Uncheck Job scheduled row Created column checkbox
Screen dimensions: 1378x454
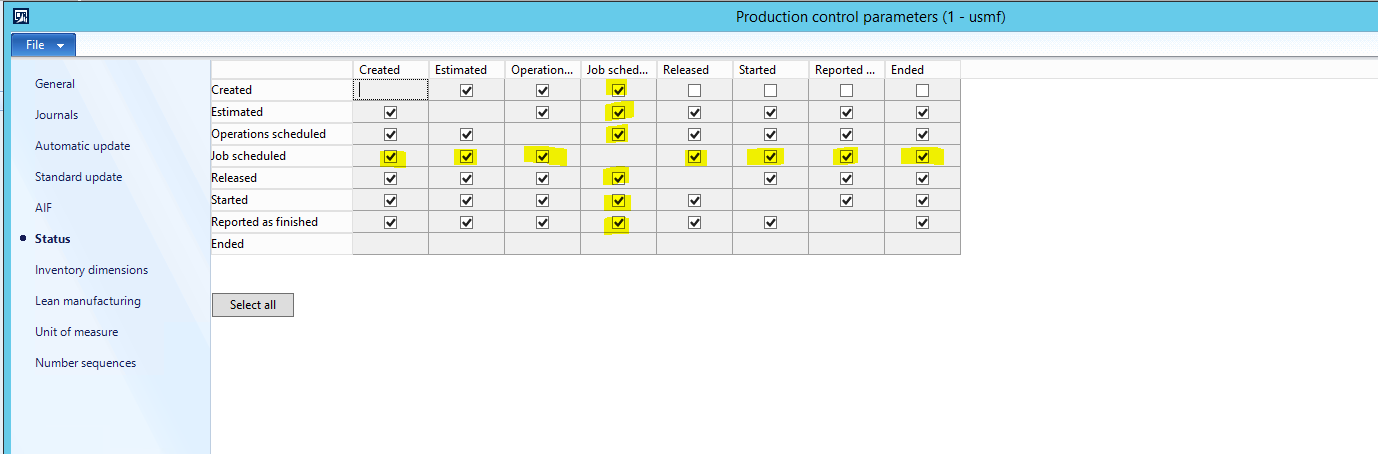click(x=390, y=157)
